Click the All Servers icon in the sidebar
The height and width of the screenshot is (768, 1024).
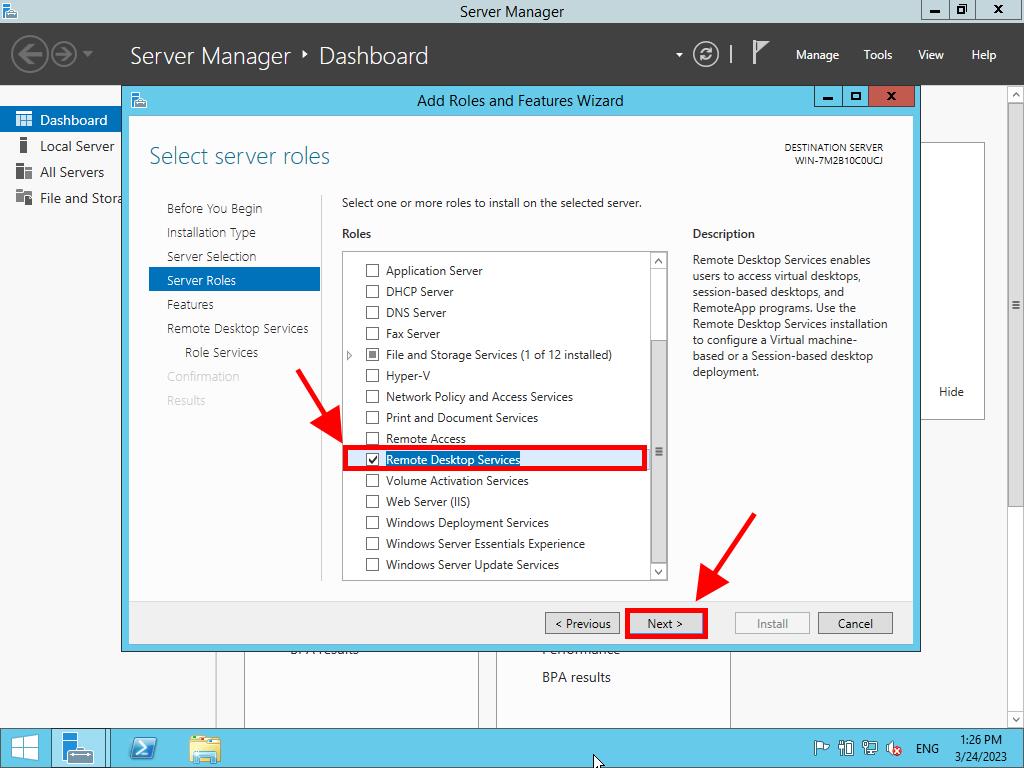tap(24, 171)
